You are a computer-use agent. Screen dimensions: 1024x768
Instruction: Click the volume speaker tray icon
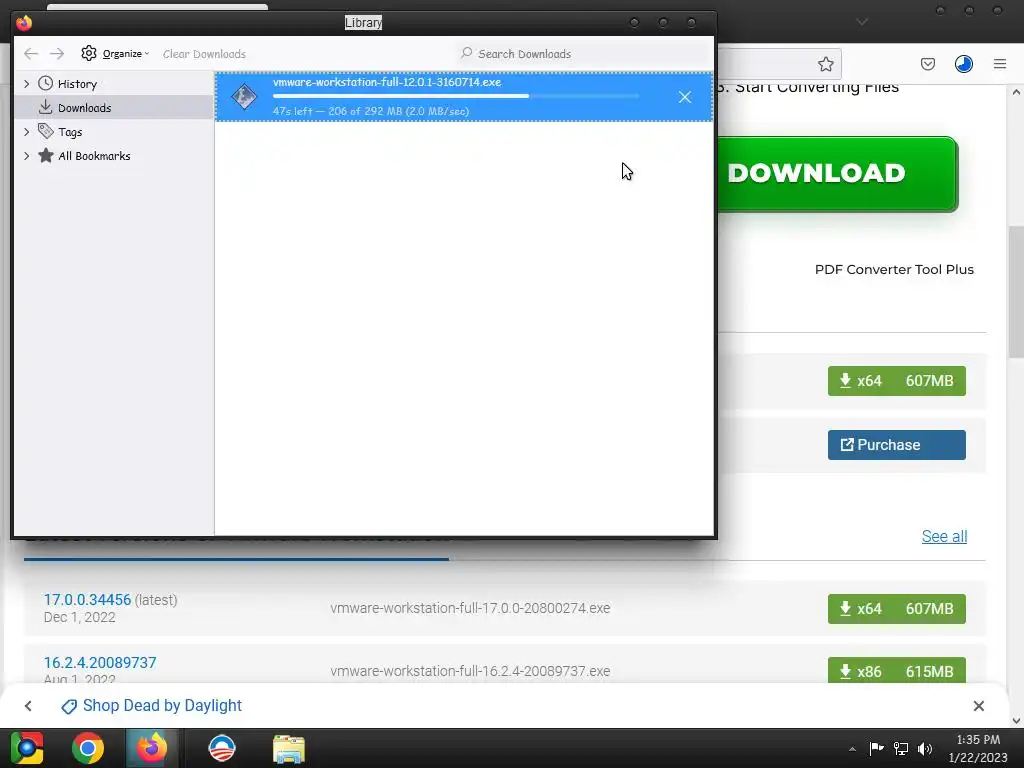[925, 749]
